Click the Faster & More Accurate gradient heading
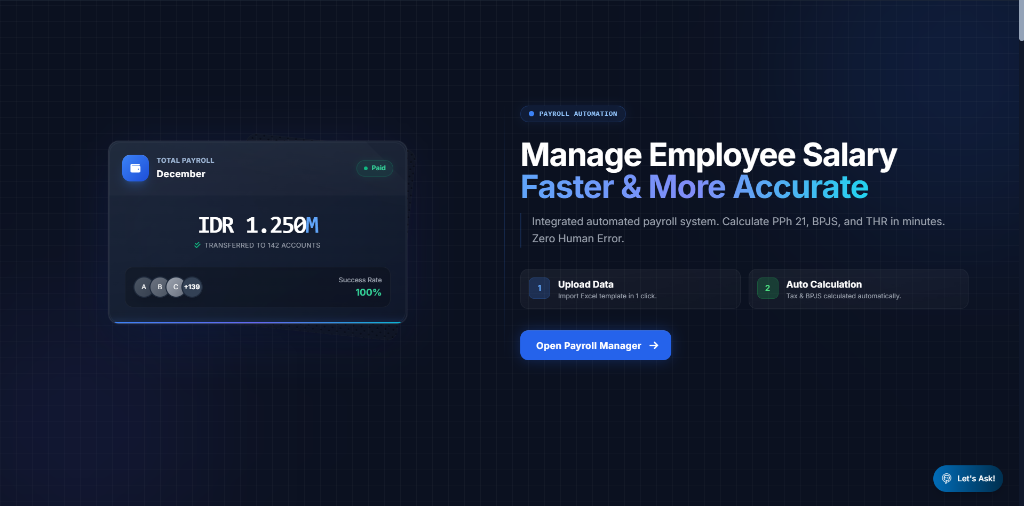The width and height of the screenshot is (1024, 506). click(x=694, y=187)
